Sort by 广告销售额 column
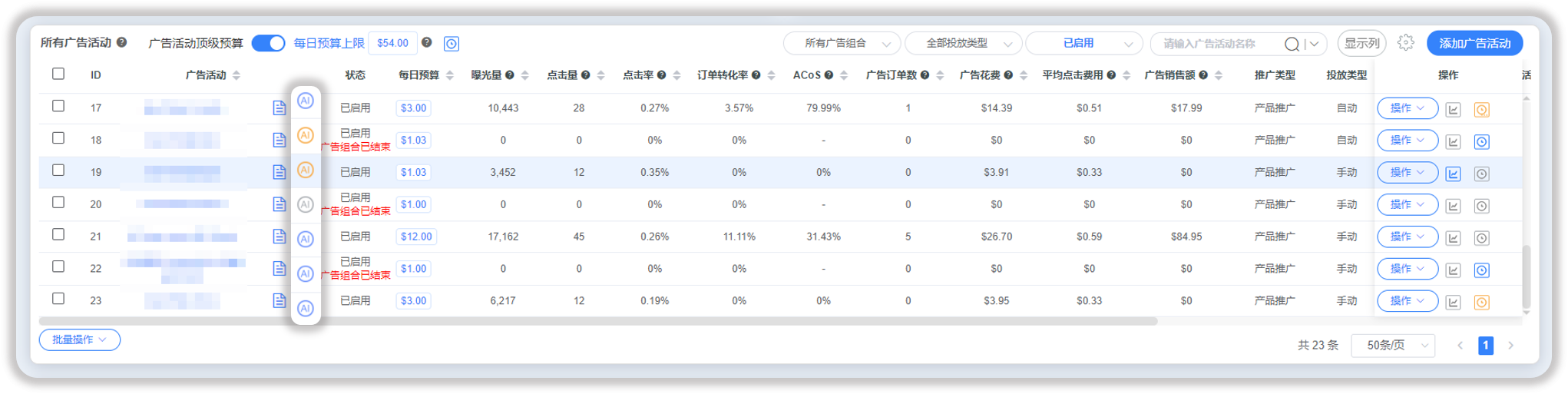This screenshot has height=394, width=1568. point(1219,75)
